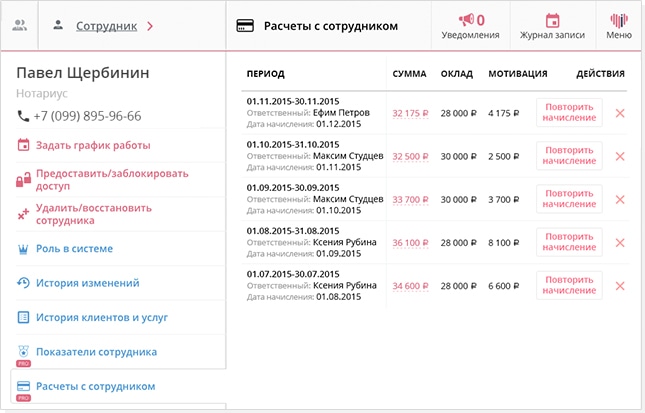This screenshot has width=645, height=413.
Task: Delete the 01.11.2015-30.11.2015 payment row
Action: coord(620,113)
